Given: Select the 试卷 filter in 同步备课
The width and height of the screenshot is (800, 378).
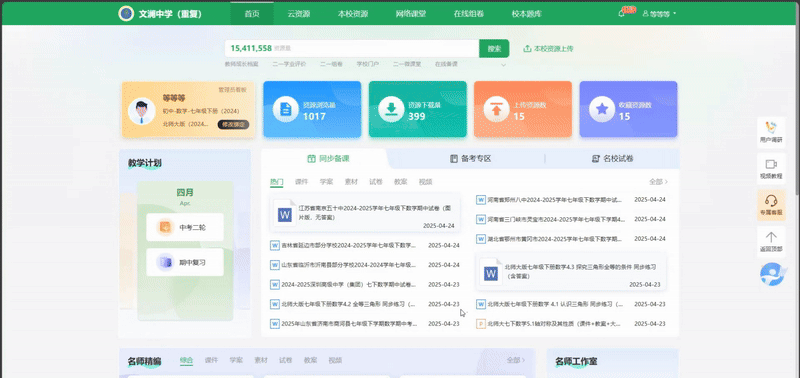Looking at the screenshot, I should tap(376, 182).
